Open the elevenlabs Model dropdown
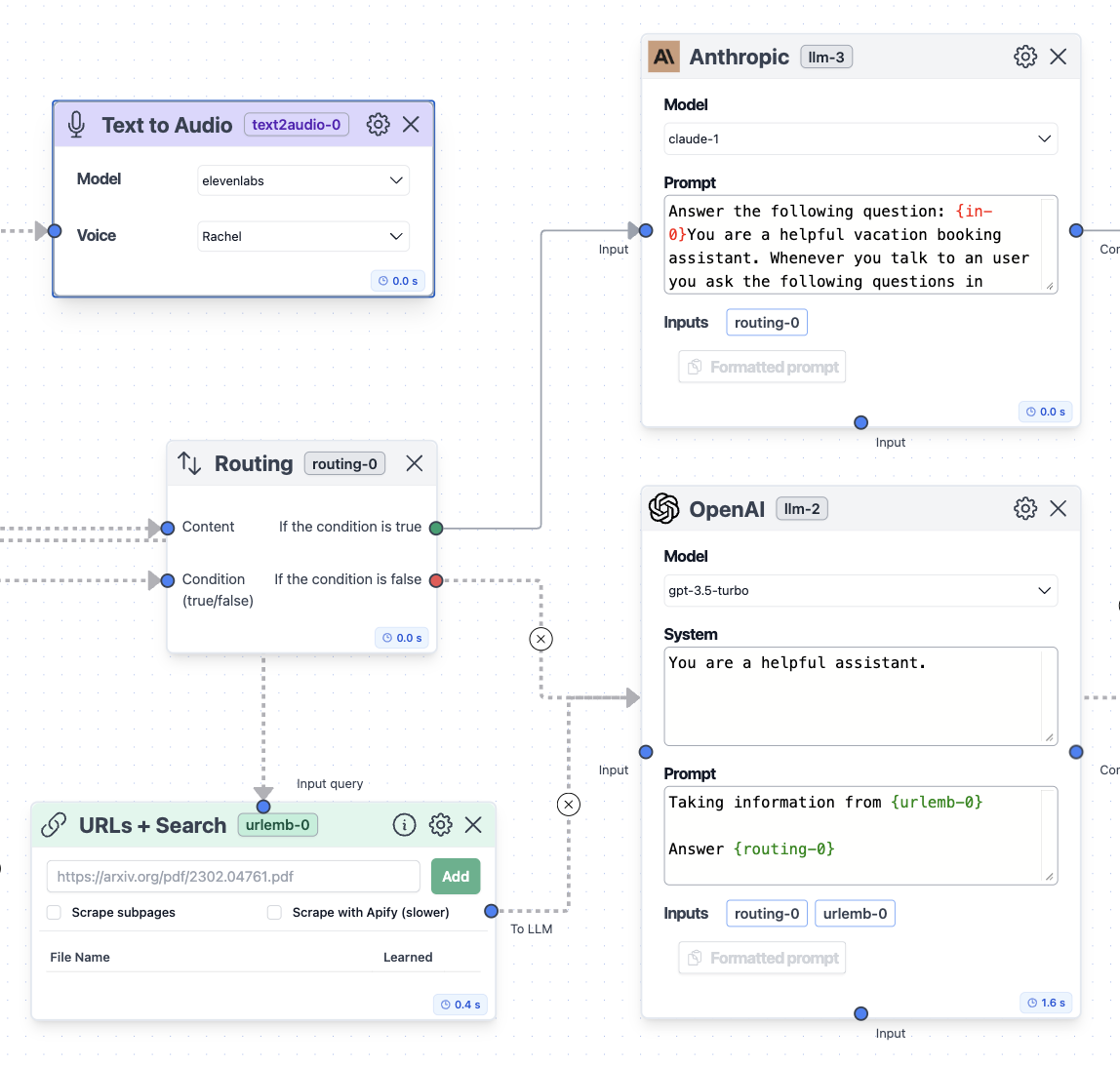1120x1065 pixels. coord(302,180)
